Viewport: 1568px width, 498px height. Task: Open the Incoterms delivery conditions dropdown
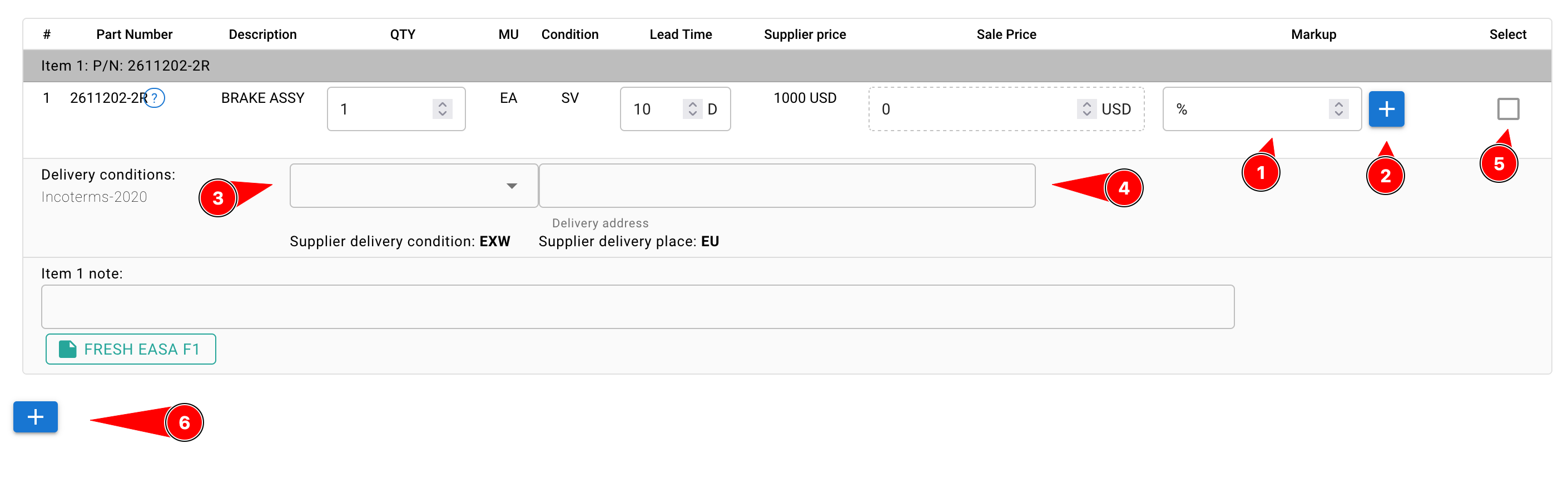pos(413,186)
